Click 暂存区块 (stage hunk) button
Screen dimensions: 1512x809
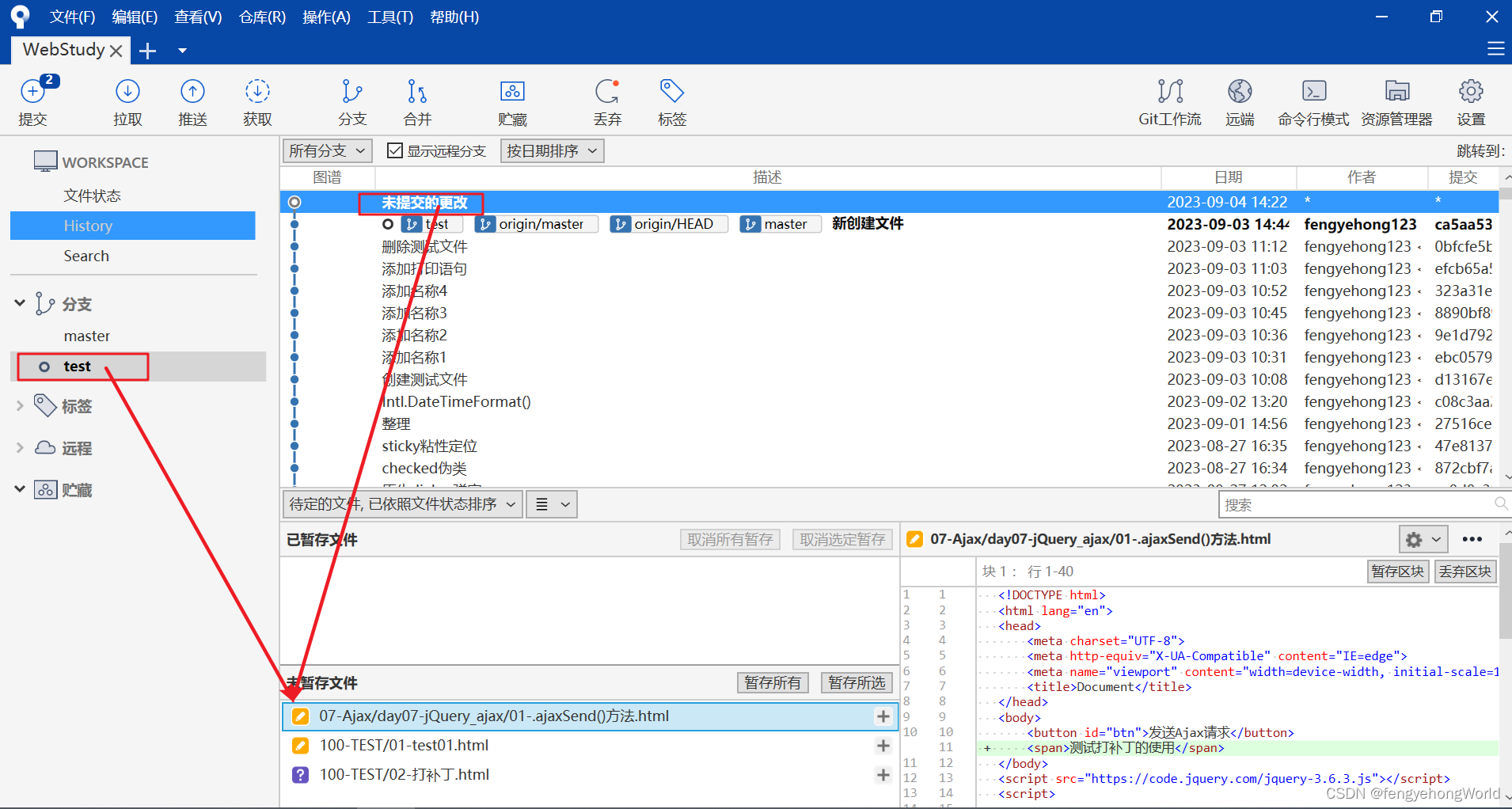pos(1398,572)
